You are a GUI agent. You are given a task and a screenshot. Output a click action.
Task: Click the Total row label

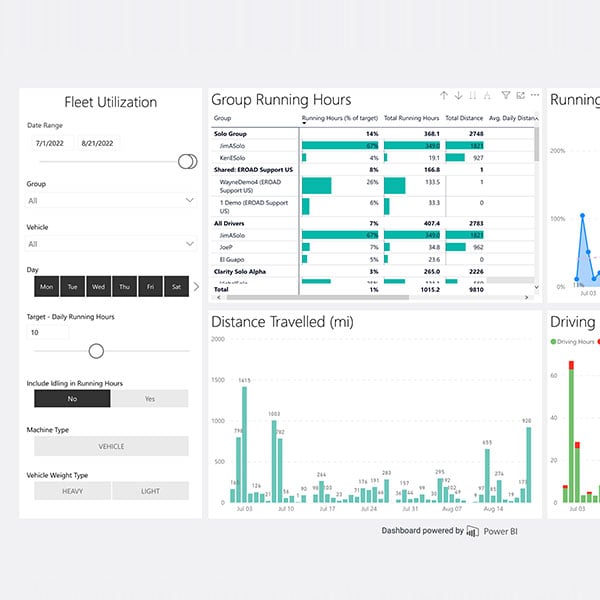221,289
